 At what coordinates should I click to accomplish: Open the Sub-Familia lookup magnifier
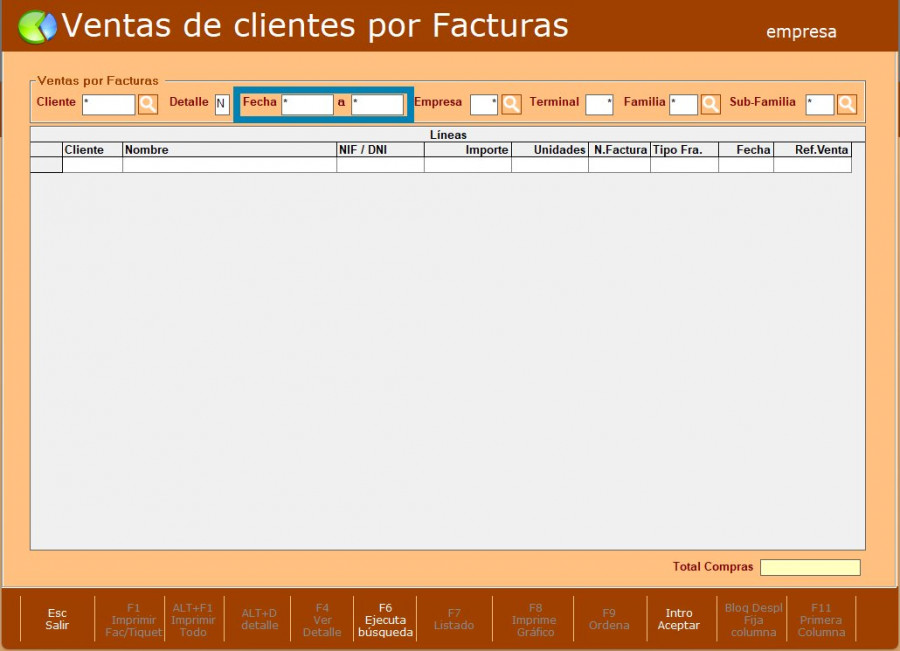tap(847, 104)
